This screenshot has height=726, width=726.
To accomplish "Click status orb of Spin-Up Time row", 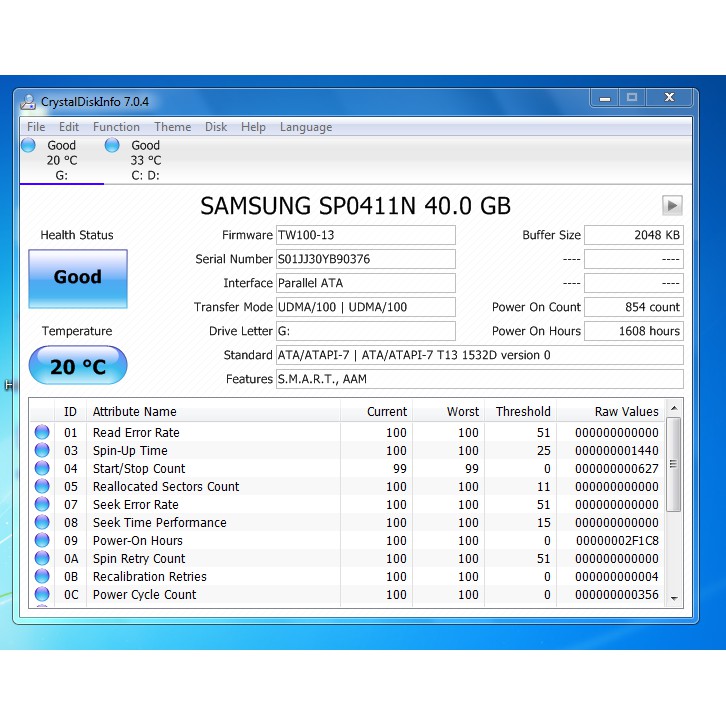I will click(x=42, y=450).
